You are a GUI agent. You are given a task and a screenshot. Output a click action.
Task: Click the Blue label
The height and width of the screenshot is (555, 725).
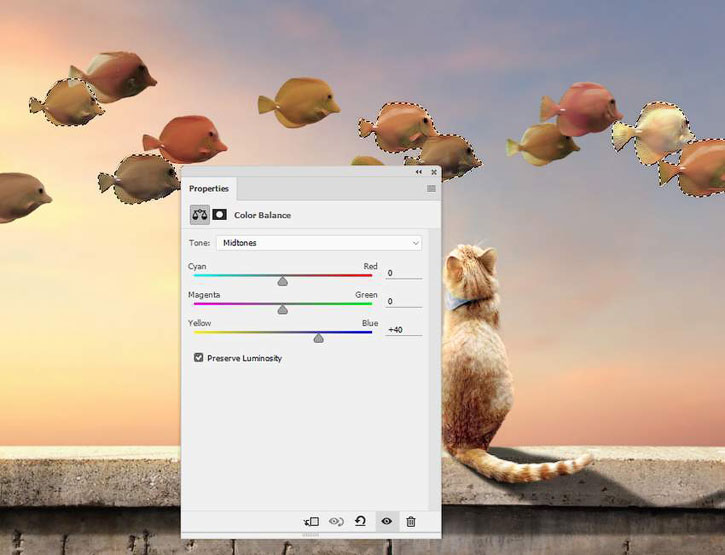pos(370,323)
